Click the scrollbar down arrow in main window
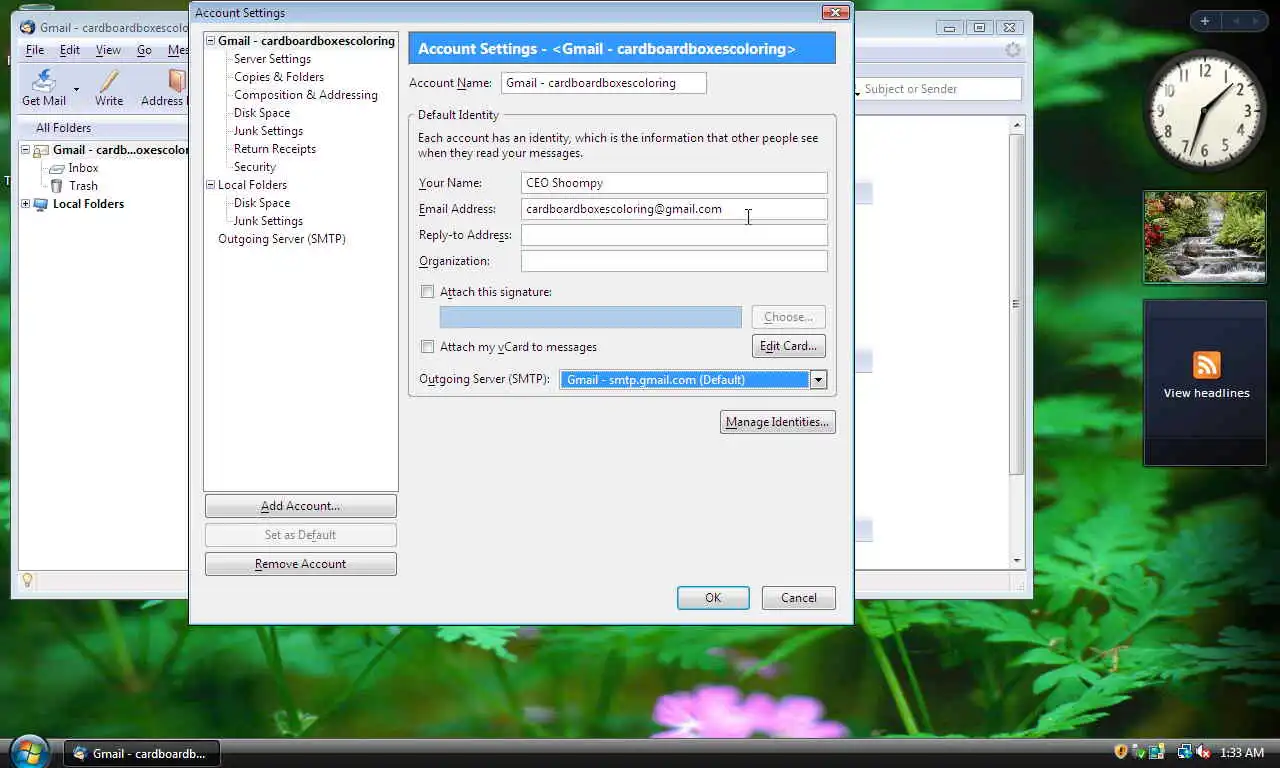Viewport: 1280px width, 768px height. tap(1017, 561)
